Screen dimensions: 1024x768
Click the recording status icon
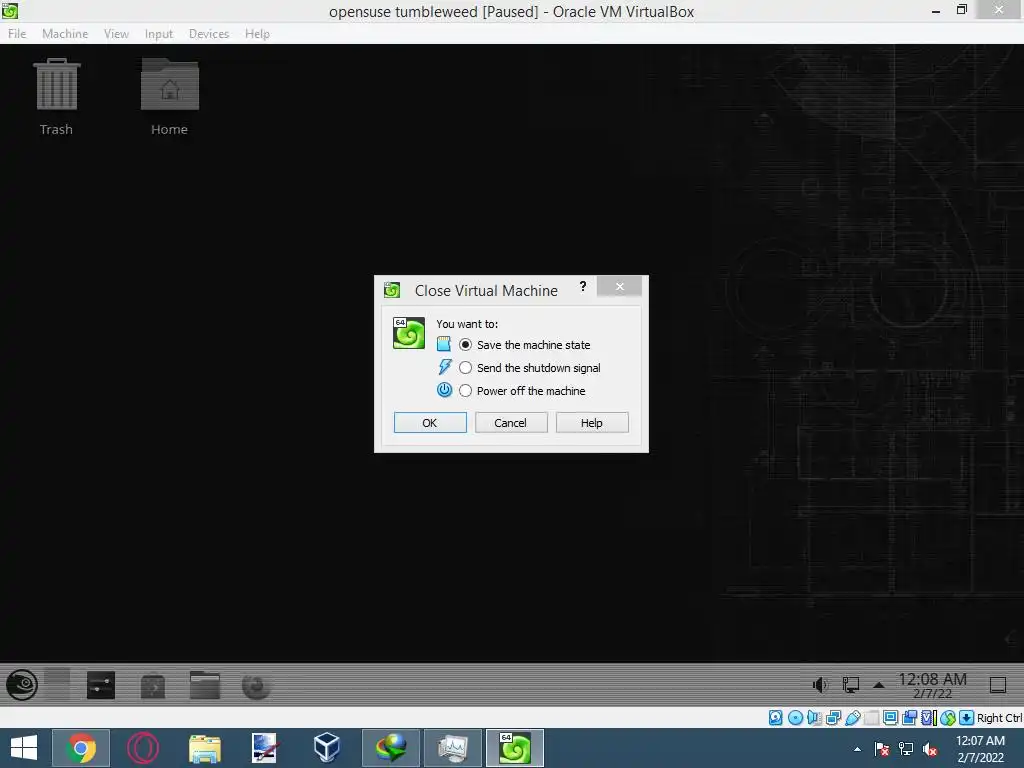point(909,718)
